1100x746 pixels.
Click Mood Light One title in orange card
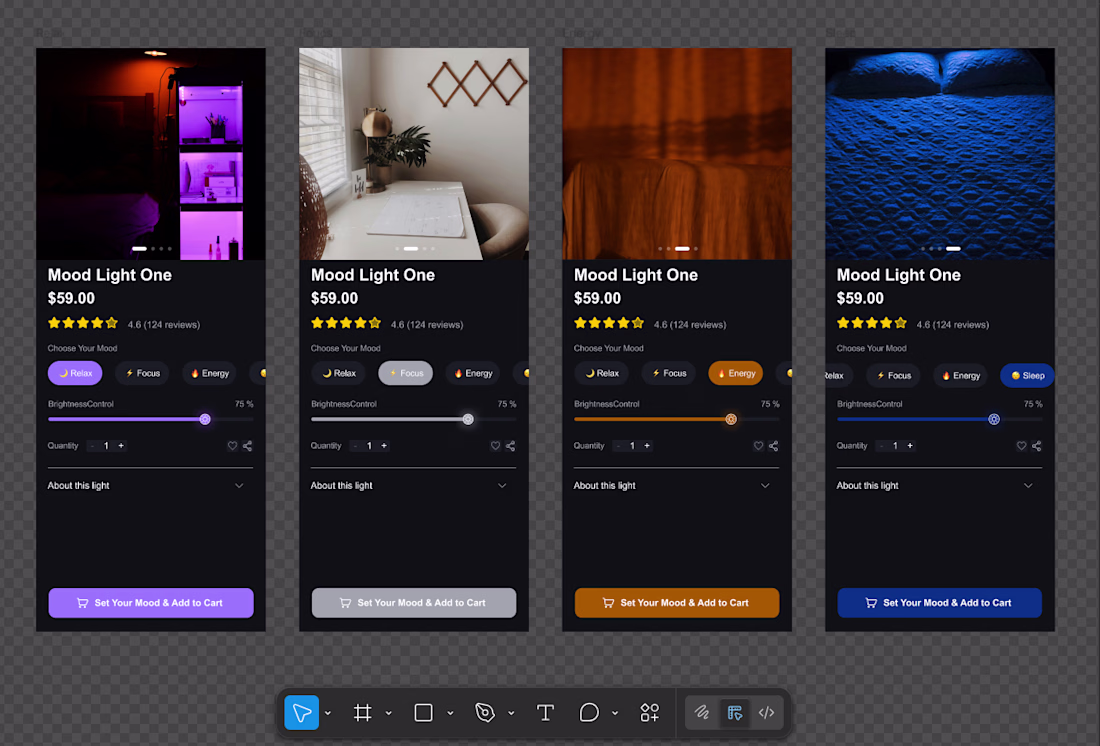click(x=636, y=275)
